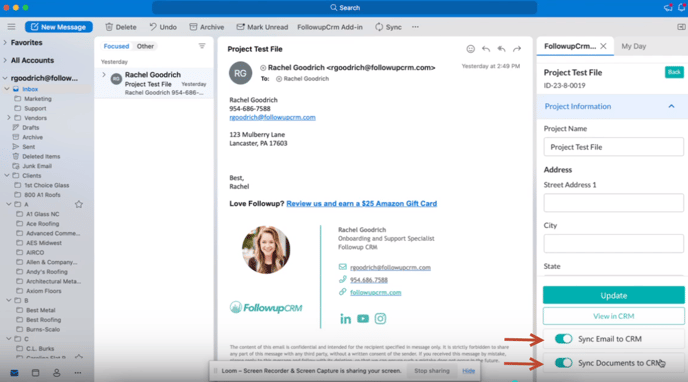Open more views ellipsis at bottom left
Screen dimensions: 688x382
[78, 373]
